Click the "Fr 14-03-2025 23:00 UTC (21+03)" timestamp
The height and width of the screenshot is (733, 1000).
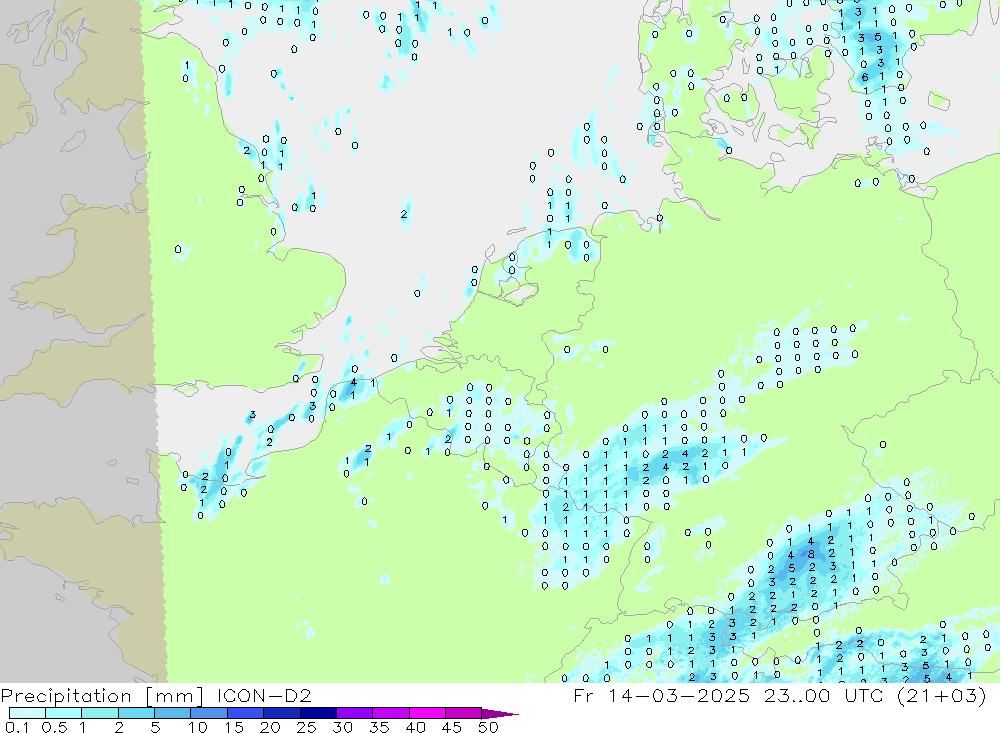[780, 695]
